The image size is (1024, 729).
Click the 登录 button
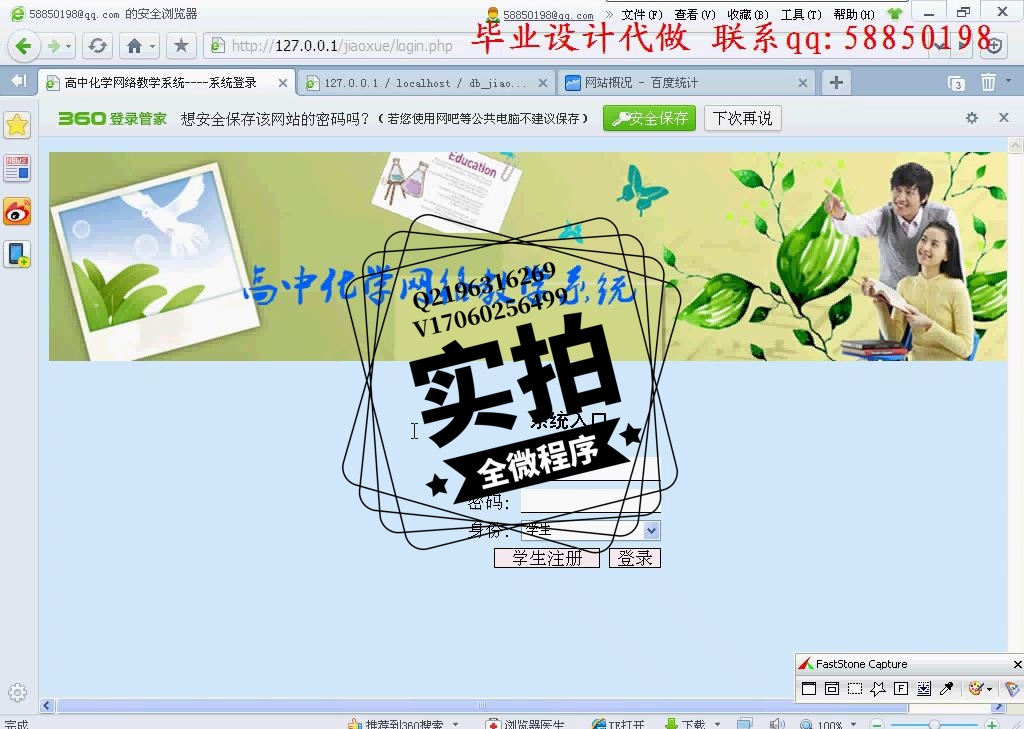point(635,558)
